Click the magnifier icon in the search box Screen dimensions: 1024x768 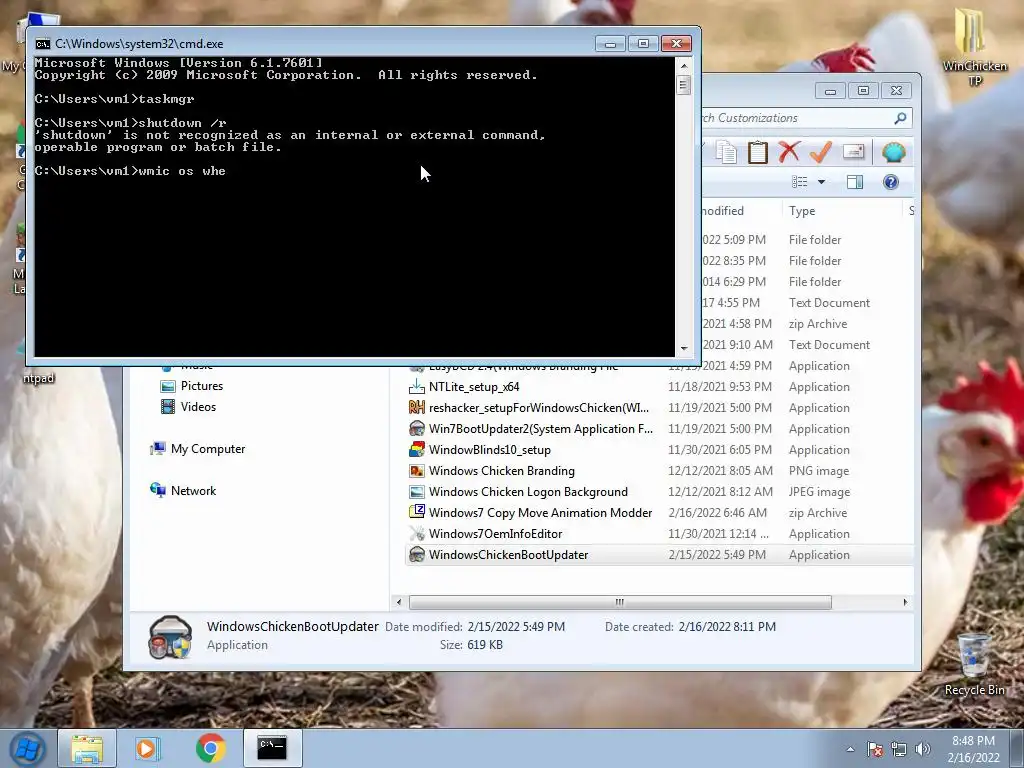click(900, 118)
